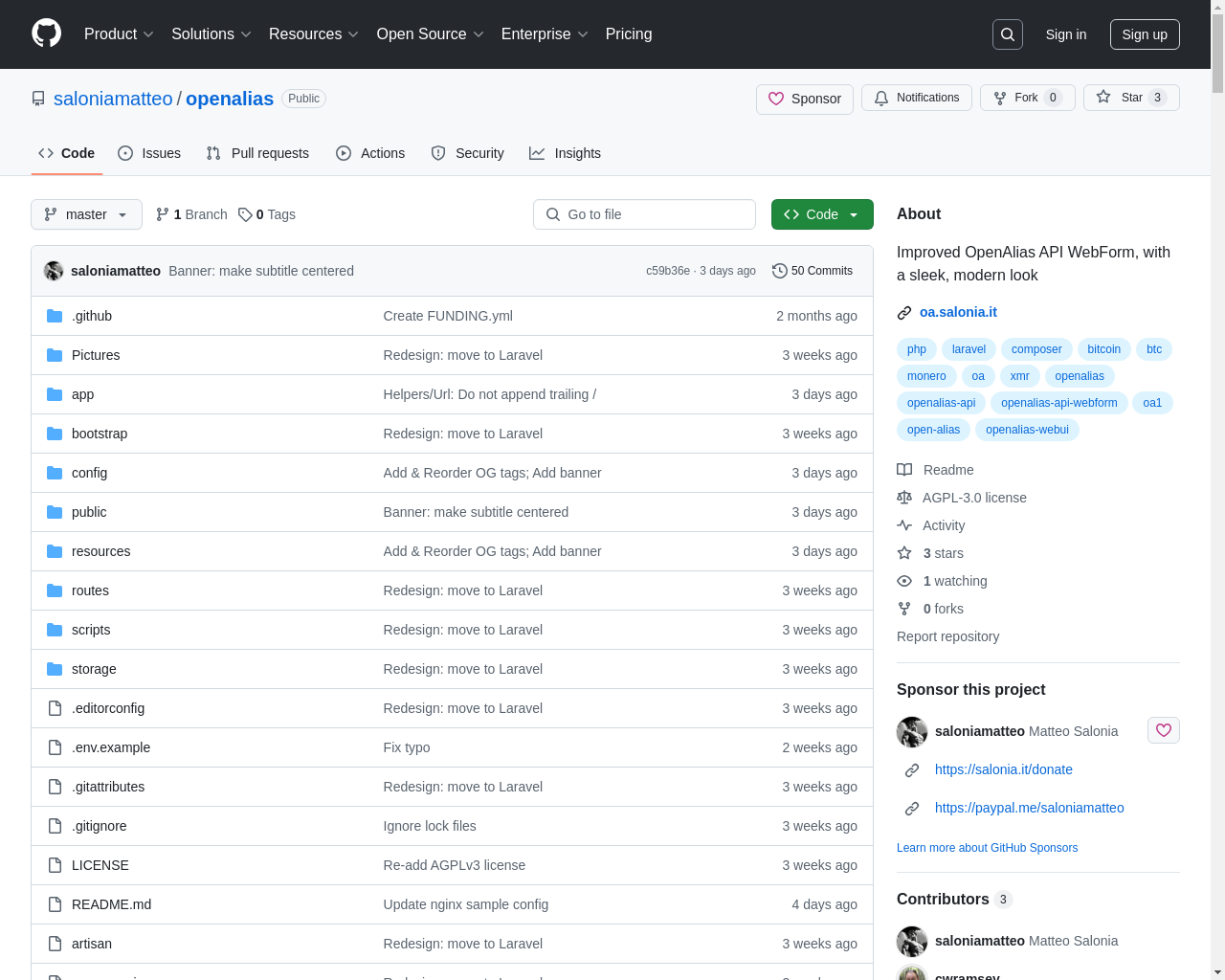Switch to the Security tab
This screenshot has height=980, width=1225.
click(x=467, y=153)
